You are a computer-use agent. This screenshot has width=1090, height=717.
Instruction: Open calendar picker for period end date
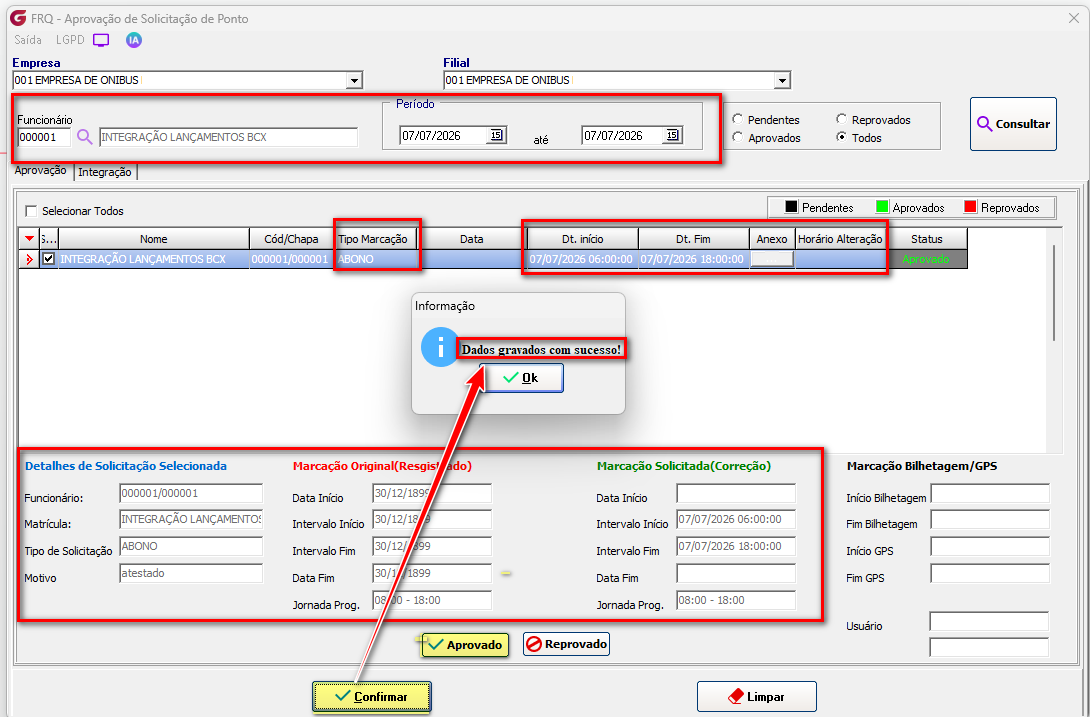tap(672, 135)
